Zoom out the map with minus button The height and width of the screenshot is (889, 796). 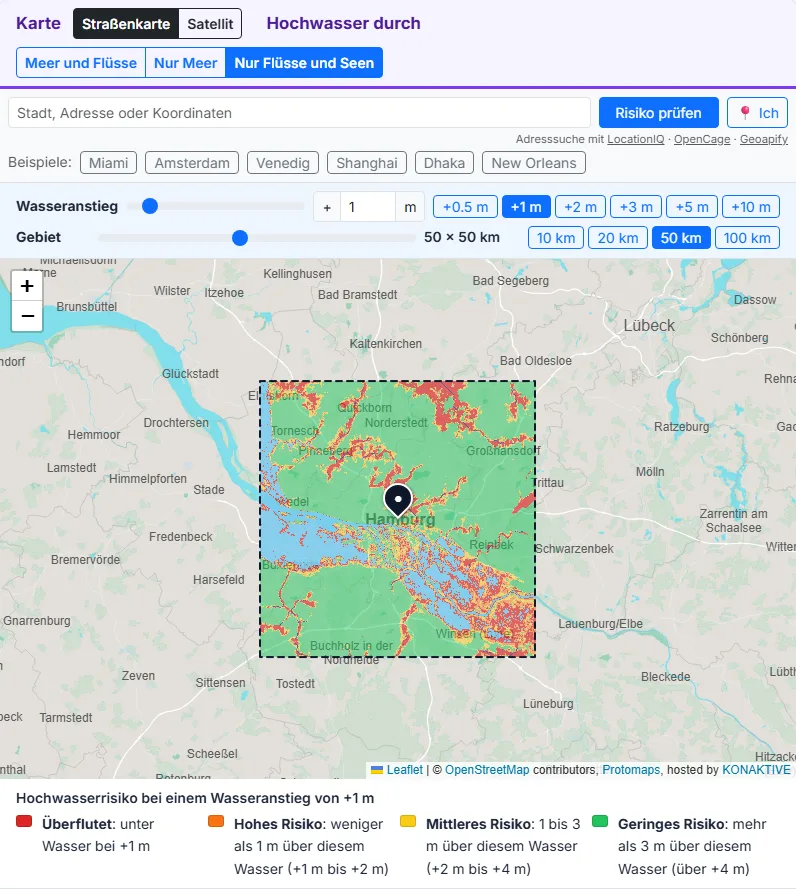(x=27, y=316)
